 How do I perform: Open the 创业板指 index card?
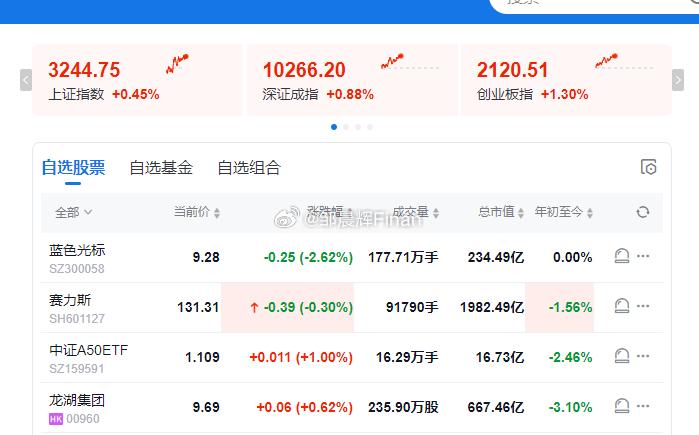(567, 80)
